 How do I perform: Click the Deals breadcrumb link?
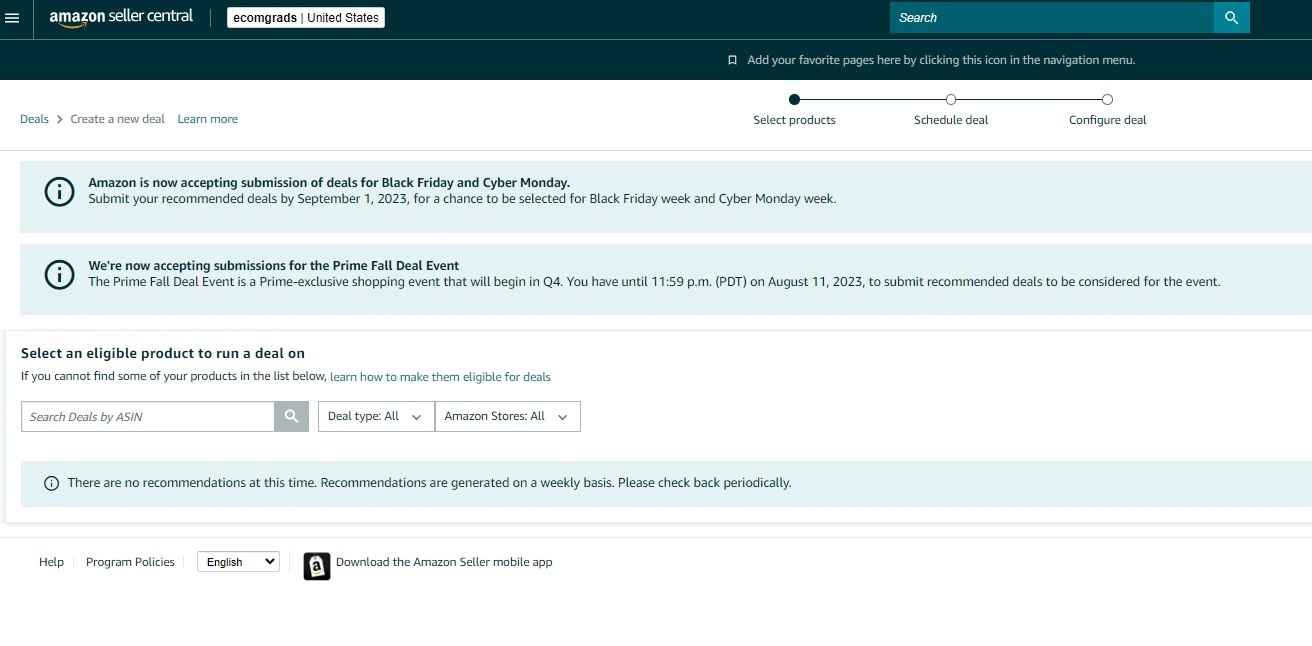pos(34,119)
